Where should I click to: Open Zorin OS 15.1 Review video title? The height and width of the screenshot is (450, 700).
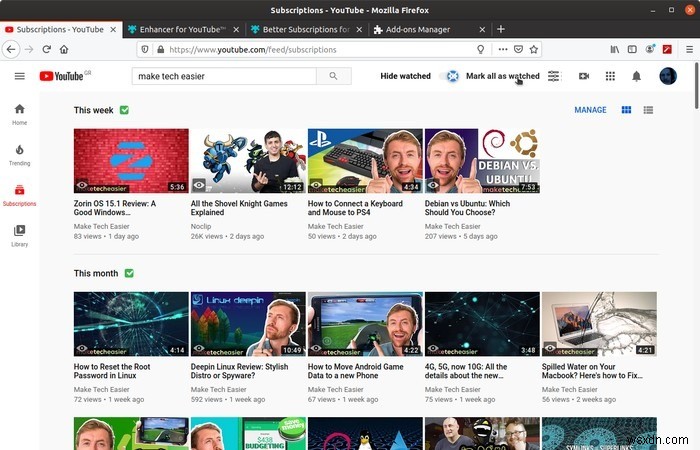115,208
